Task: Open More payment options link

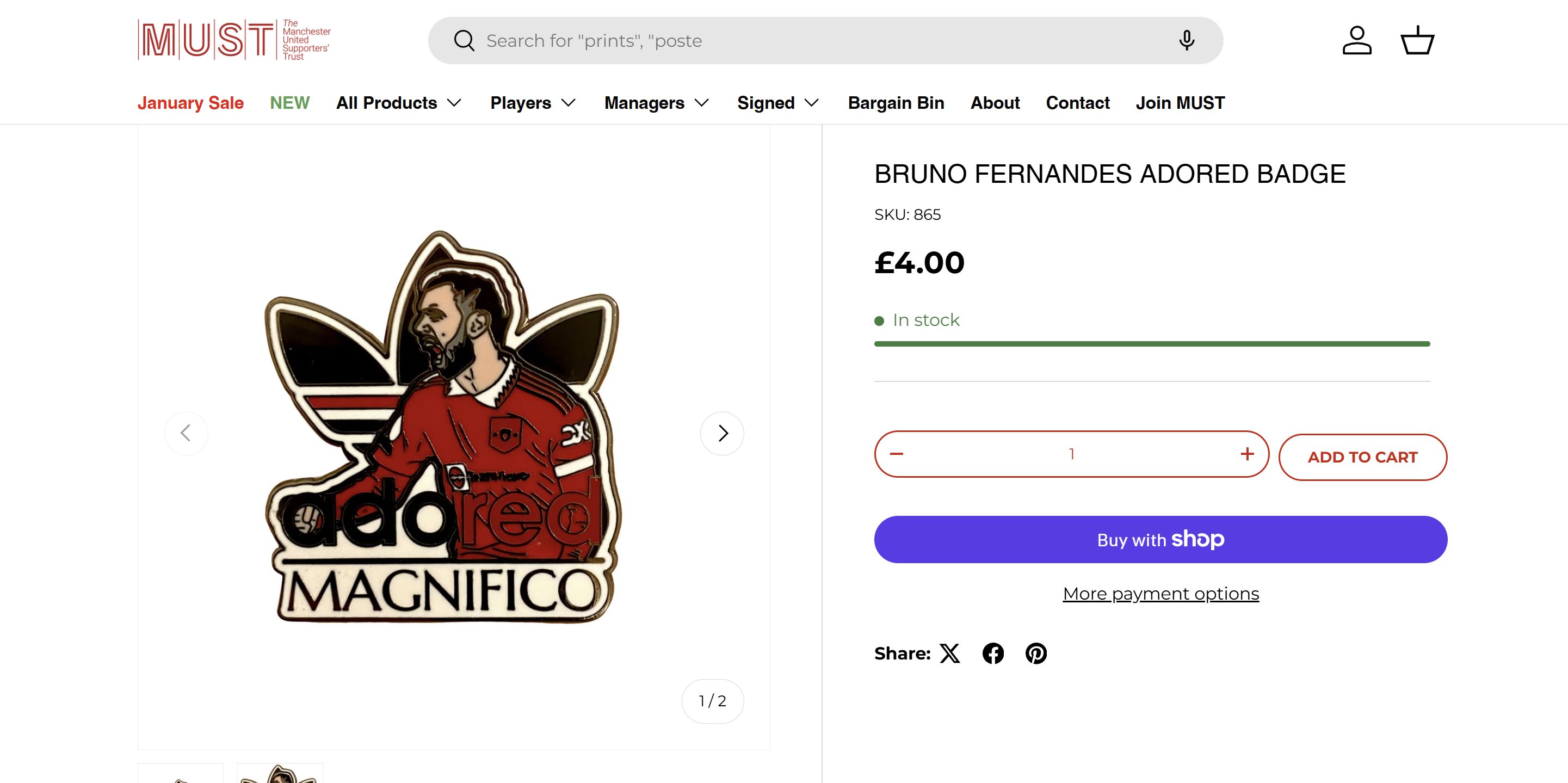Action: (1161, 594)
